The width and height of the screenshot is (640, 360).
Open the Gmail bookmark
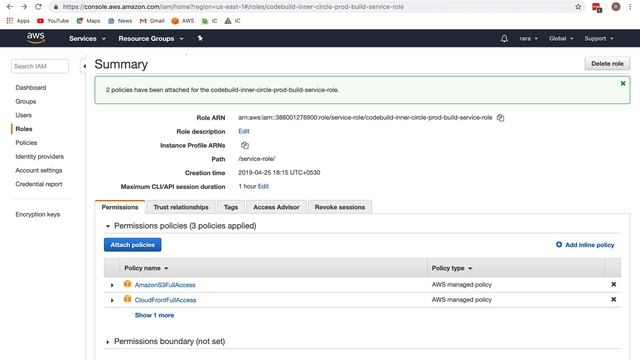point(152,21)
